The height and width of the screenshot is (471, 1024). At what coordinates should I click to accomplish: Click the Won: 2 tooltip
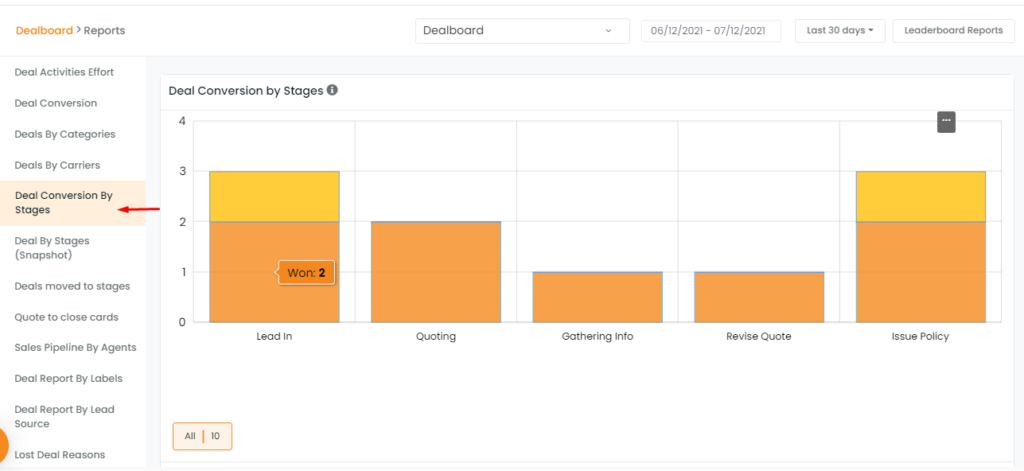(306, 273)
